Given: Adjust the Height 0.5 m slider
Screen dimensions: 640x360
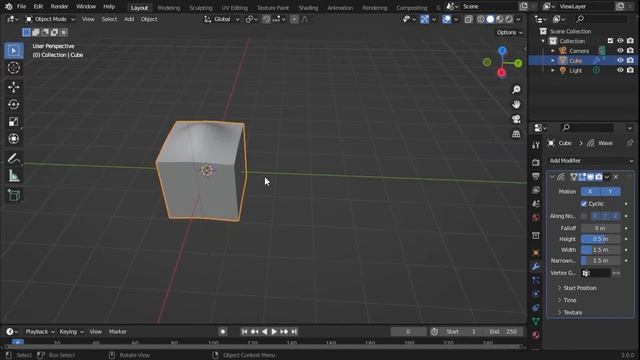Looking at the screenshot, I should tap(600, 239).
